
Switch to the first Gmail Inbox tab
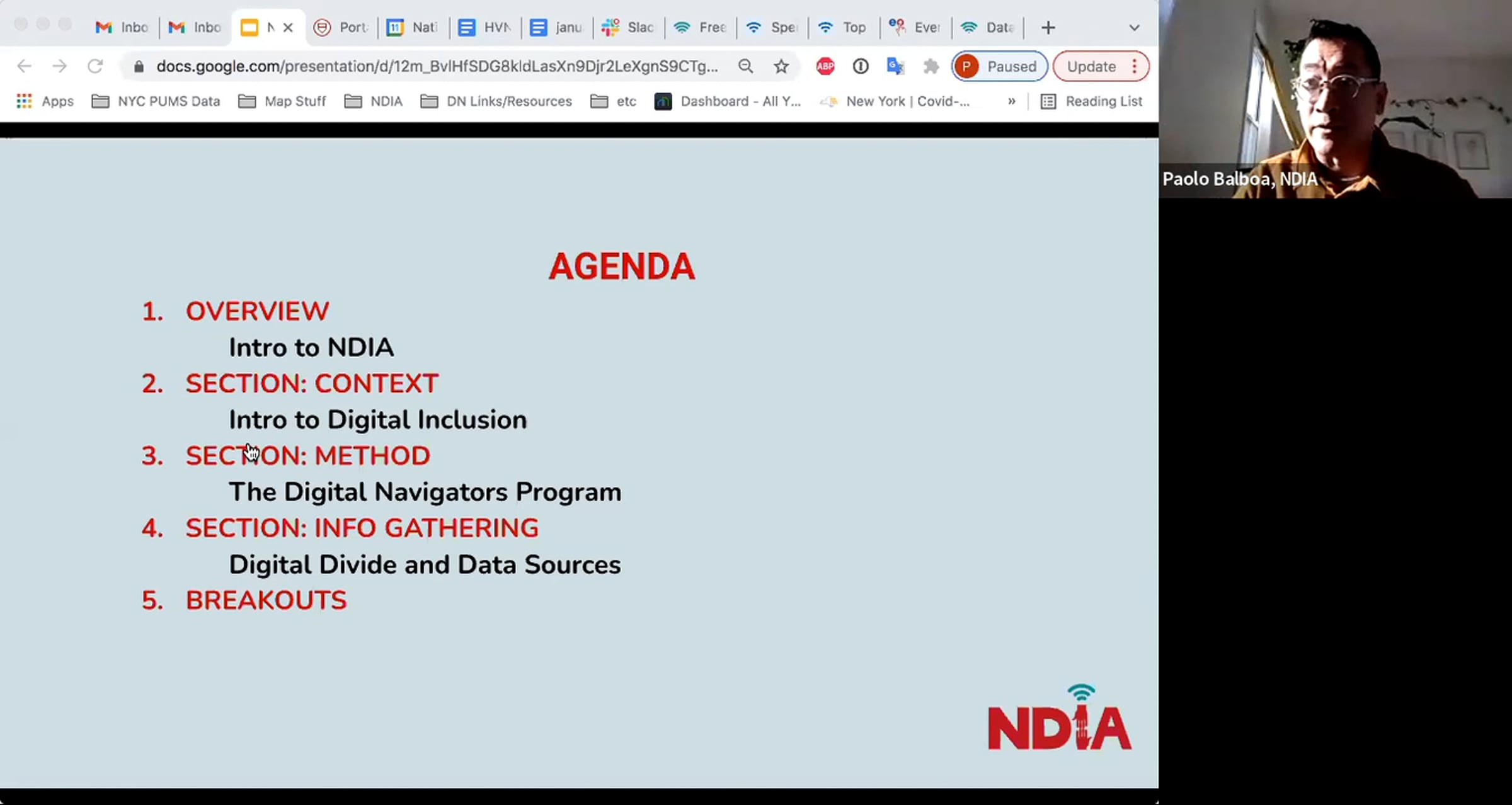pos(122,28)
